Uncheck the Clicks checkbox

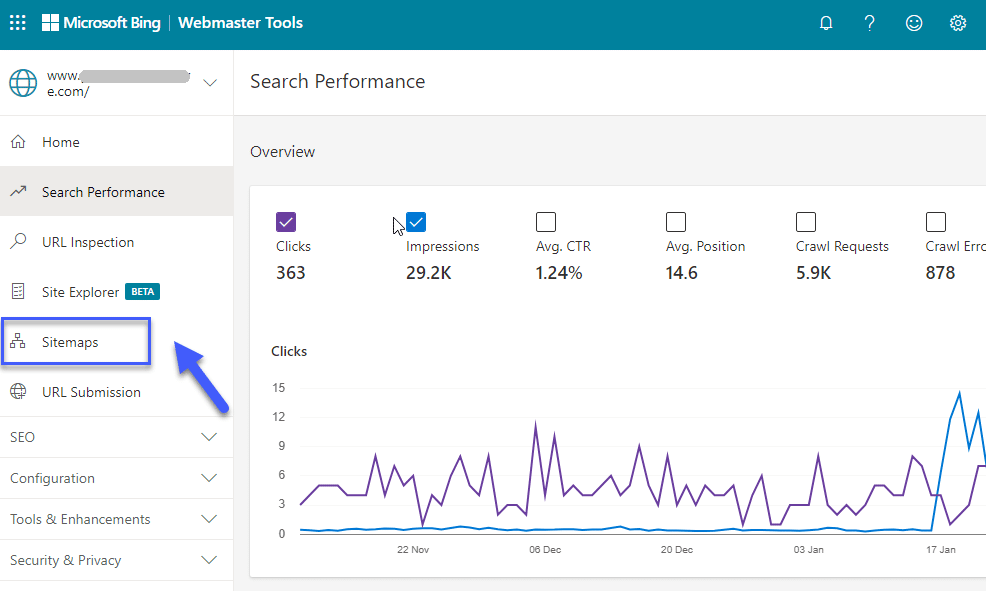(x=286, y=222)
